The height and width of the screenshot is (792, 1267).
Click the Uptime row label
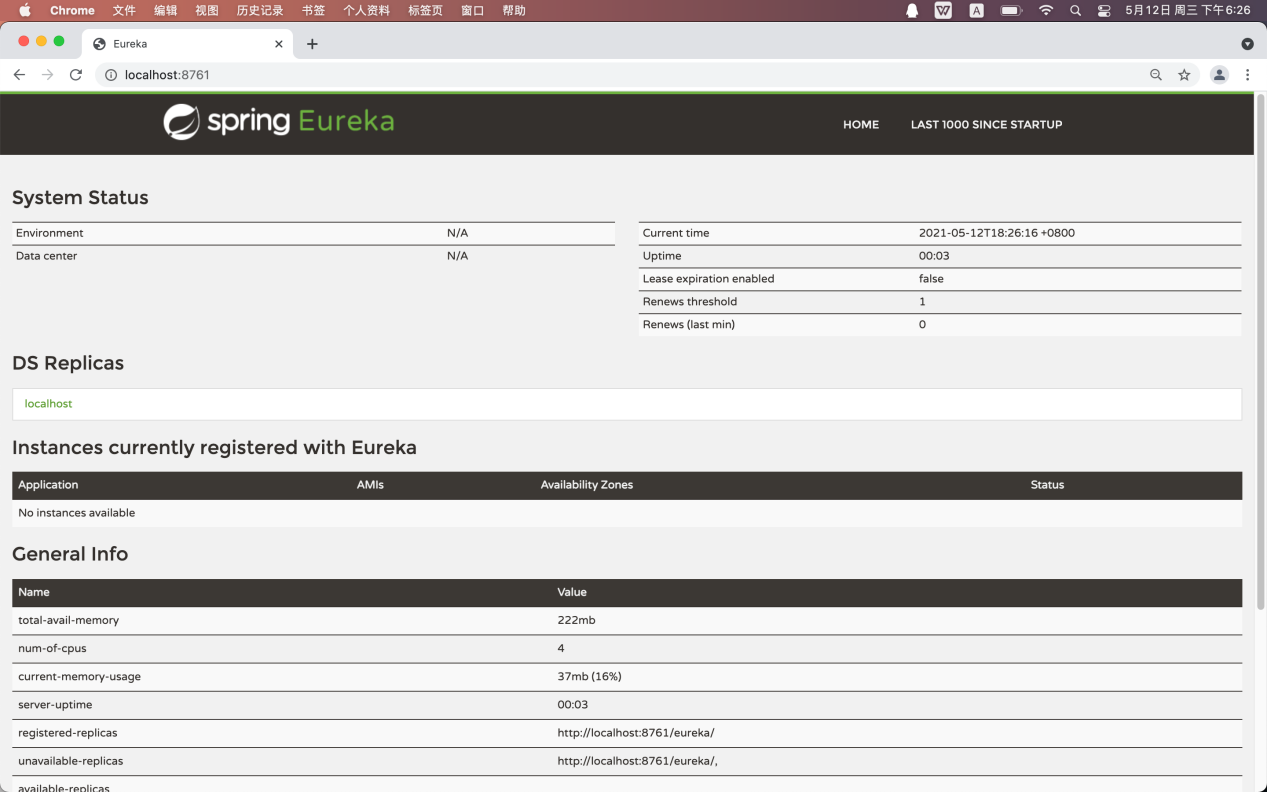point(662,256)
